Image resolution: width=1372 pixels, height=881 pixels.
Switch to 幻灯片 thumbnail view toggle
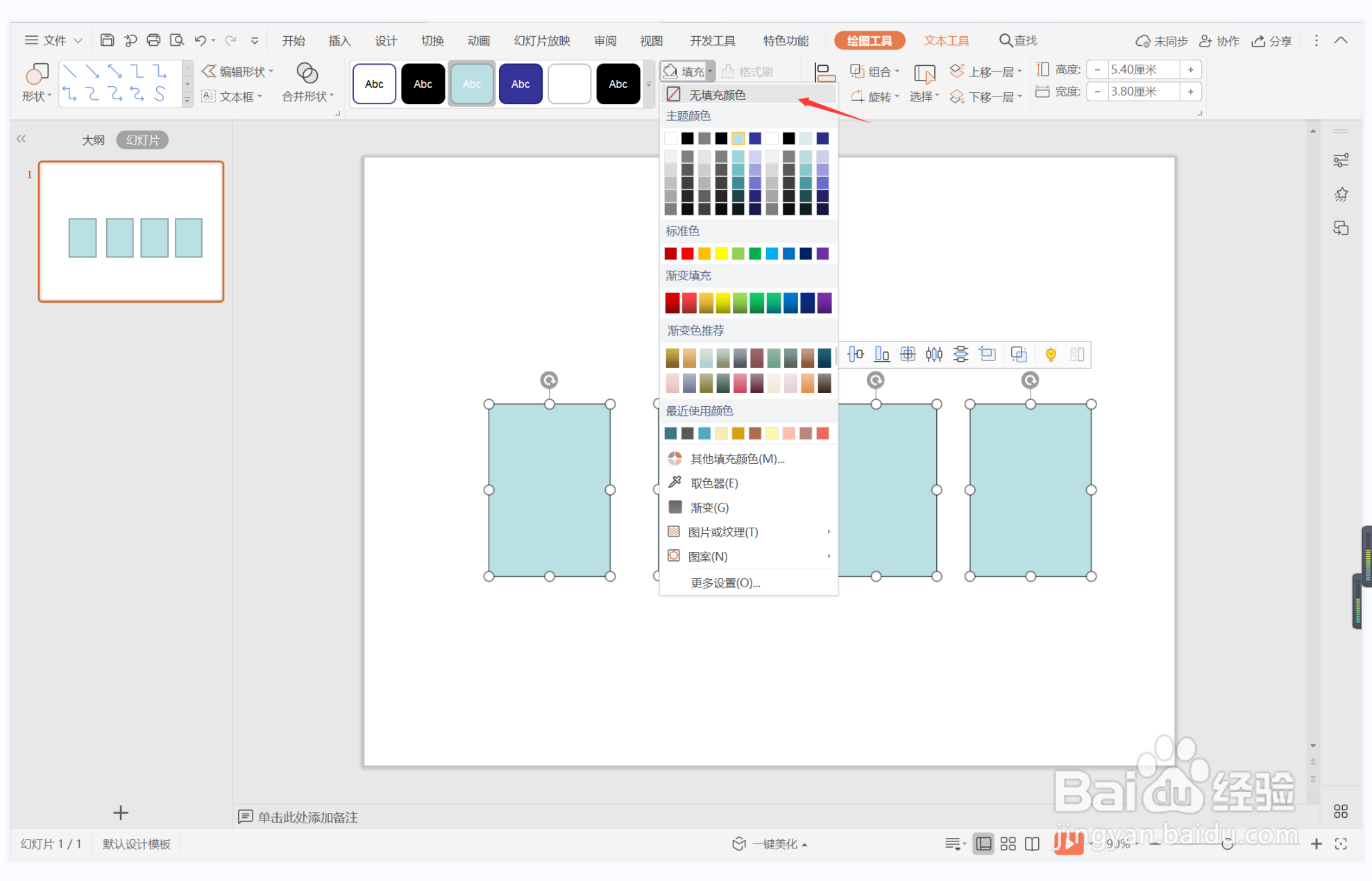click(142, 140)
